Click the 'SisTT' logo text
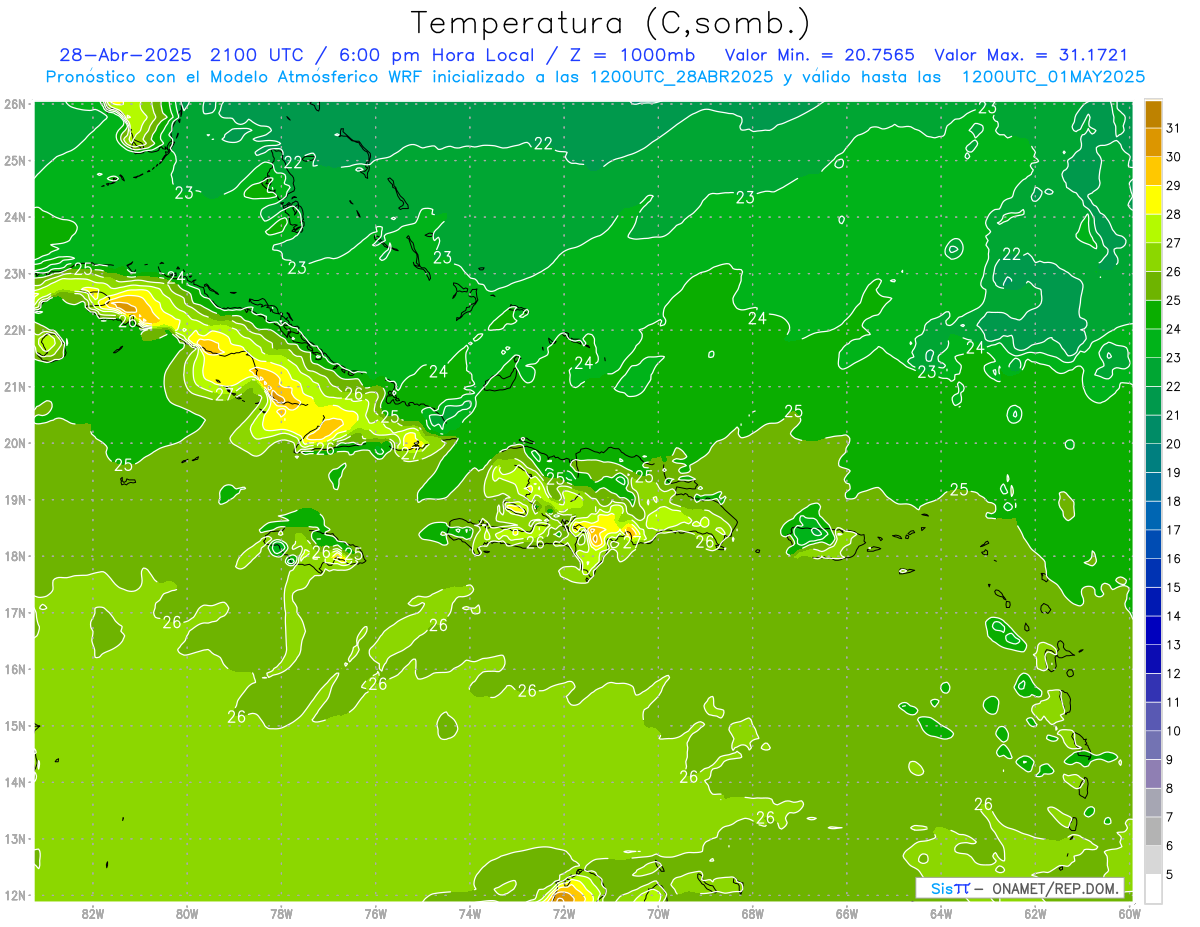The height and width of the screenshot is (927, 1200). tap(950, 888)
